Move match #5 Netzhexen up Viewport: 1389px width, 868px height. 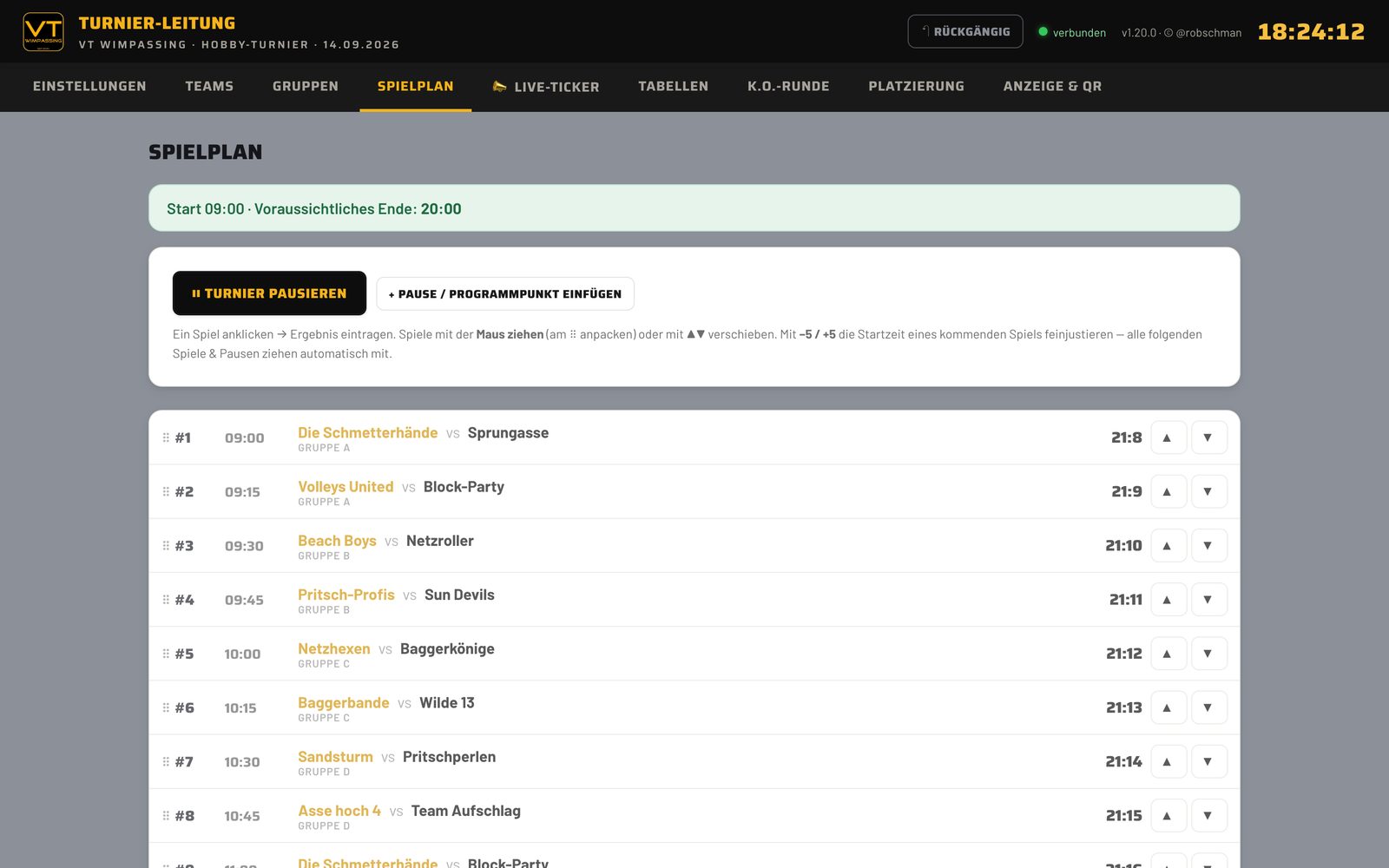click(1168, 654)
